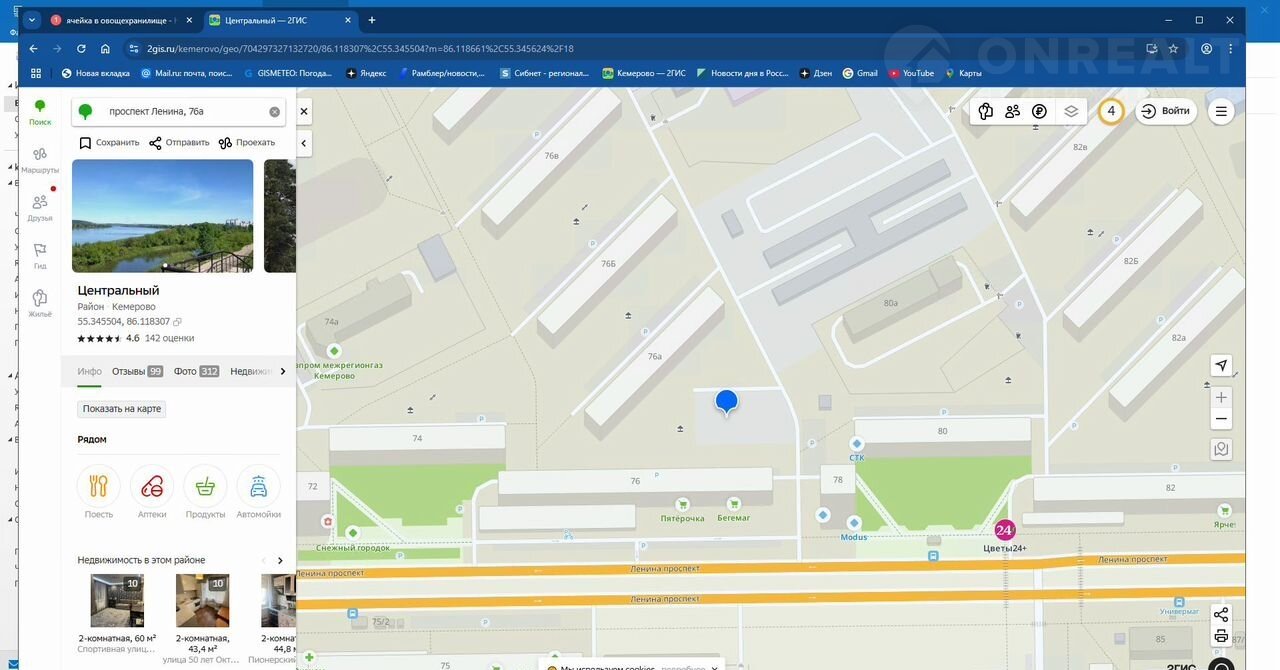This screenshot has height=670, width=1280.
Task: Click the Показать на карте button
Action: (x=122, y=409)
